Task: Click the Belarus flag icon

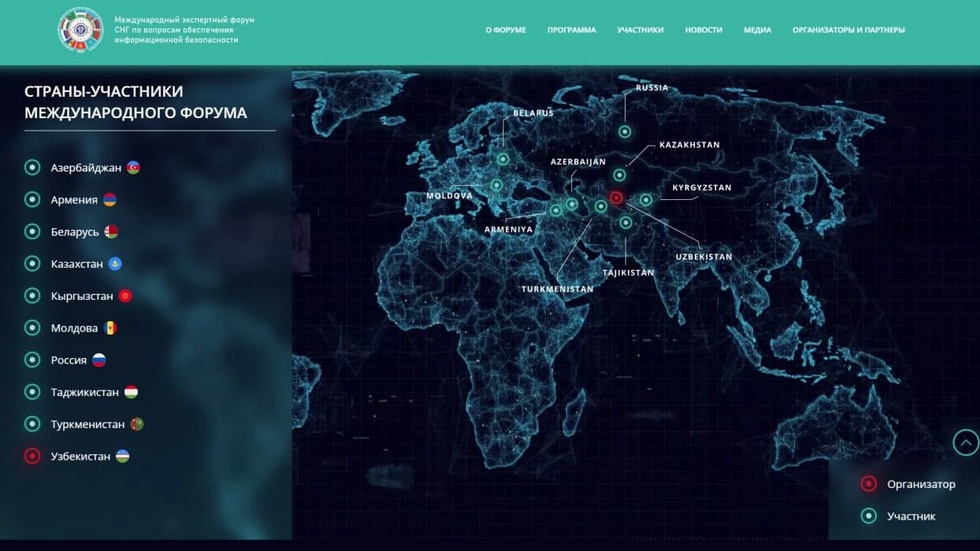Action: (x=111, y=232)
